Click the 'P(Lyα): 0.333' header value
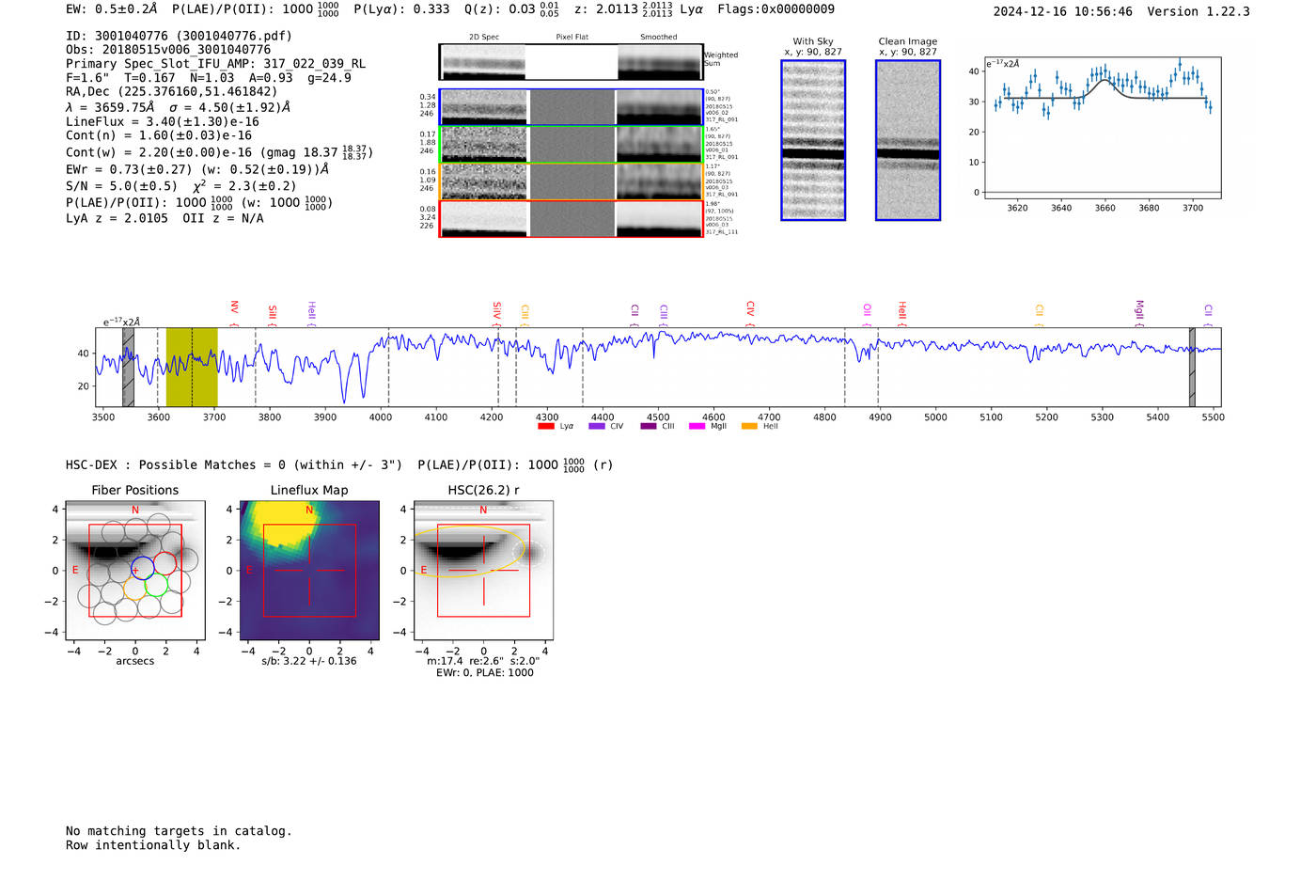The image size is (1316, 896). (401, 9)
